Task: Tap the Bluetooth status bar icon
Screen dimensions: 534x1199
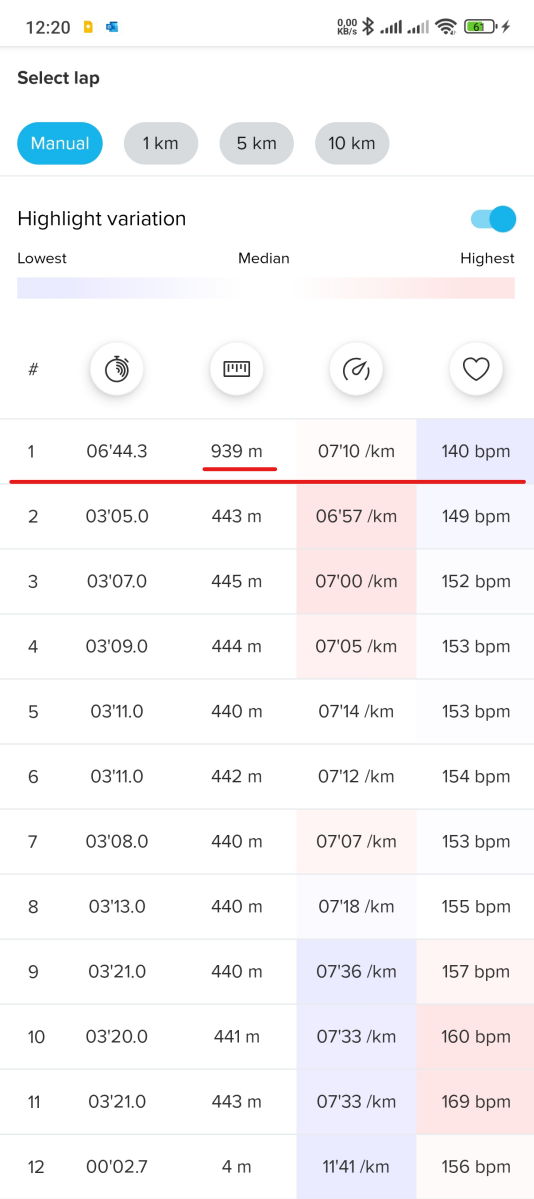Action: (x=367, y=27)
